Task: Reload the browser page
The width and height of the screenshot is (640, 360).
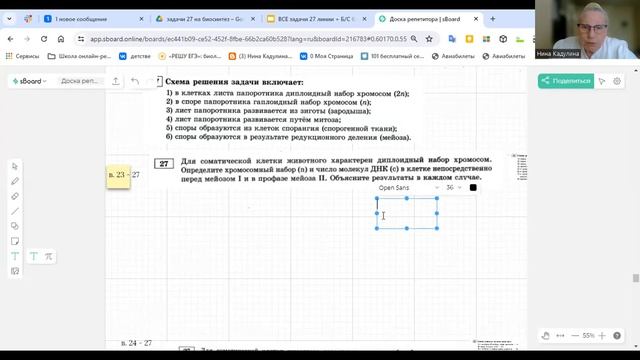Action: (44, 39)
